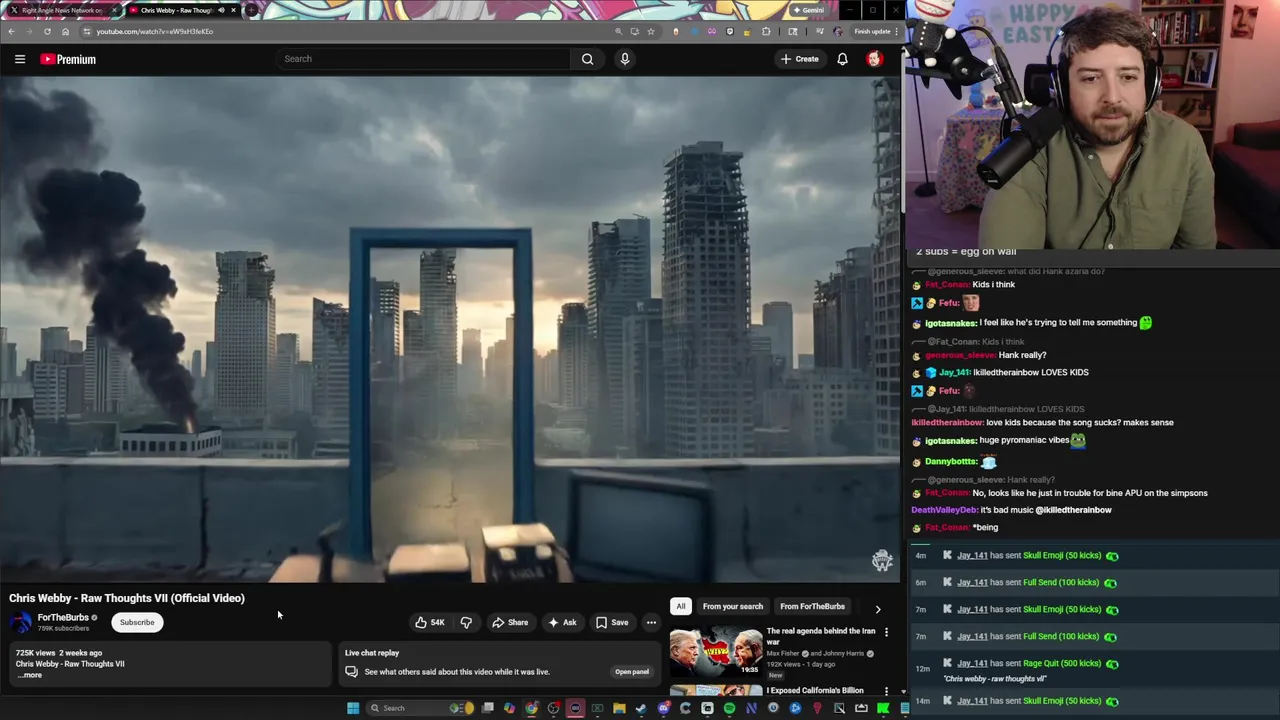Dislike the video with thumbs down button
The image size is (1280, 720).
coord(466,622)
